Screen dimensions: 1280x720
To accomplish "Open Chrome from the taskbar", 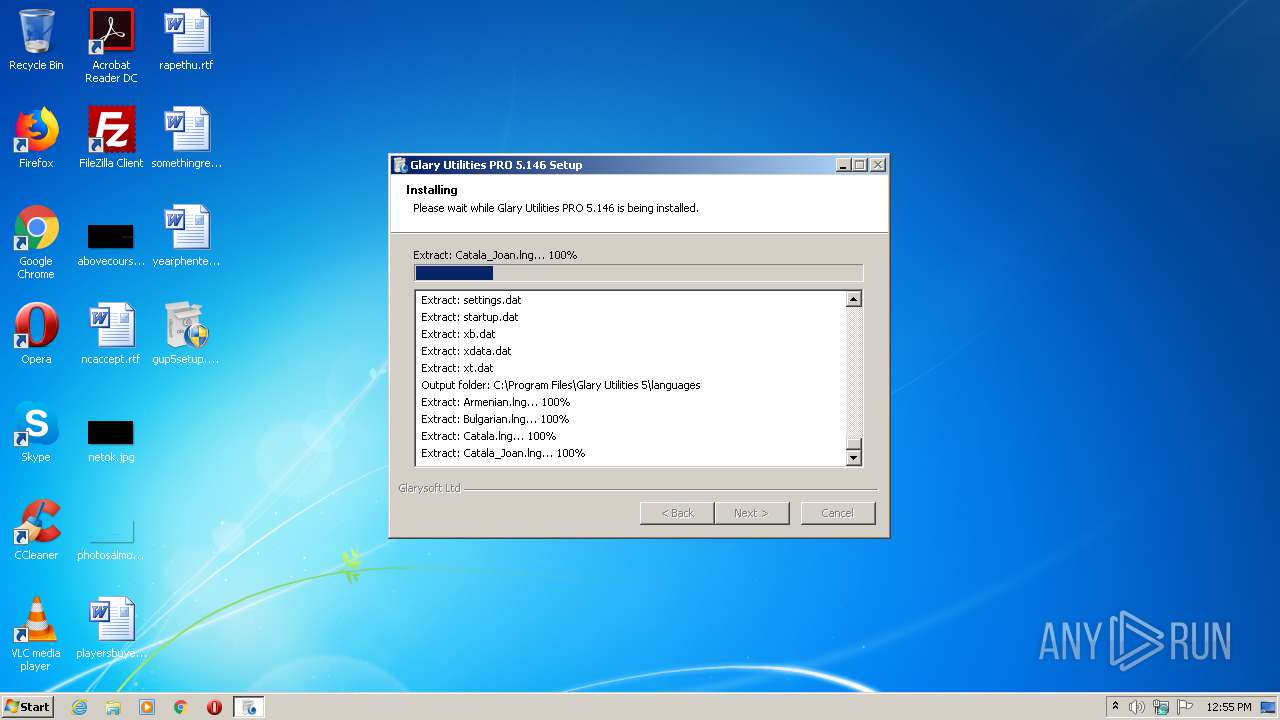I will pos(181,707).
